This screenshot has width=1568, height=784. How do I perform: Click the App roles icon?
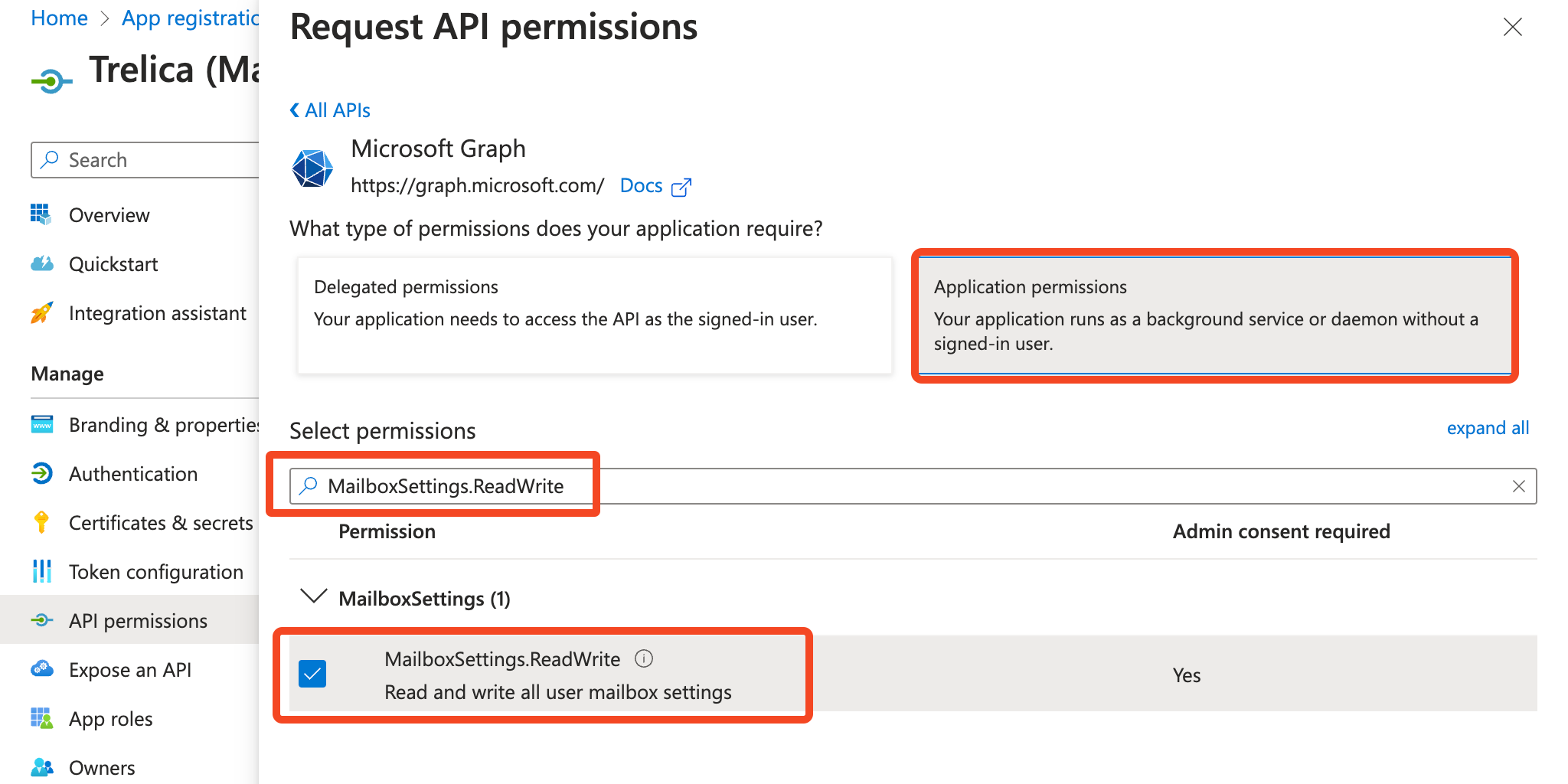(x=42, y=718)
